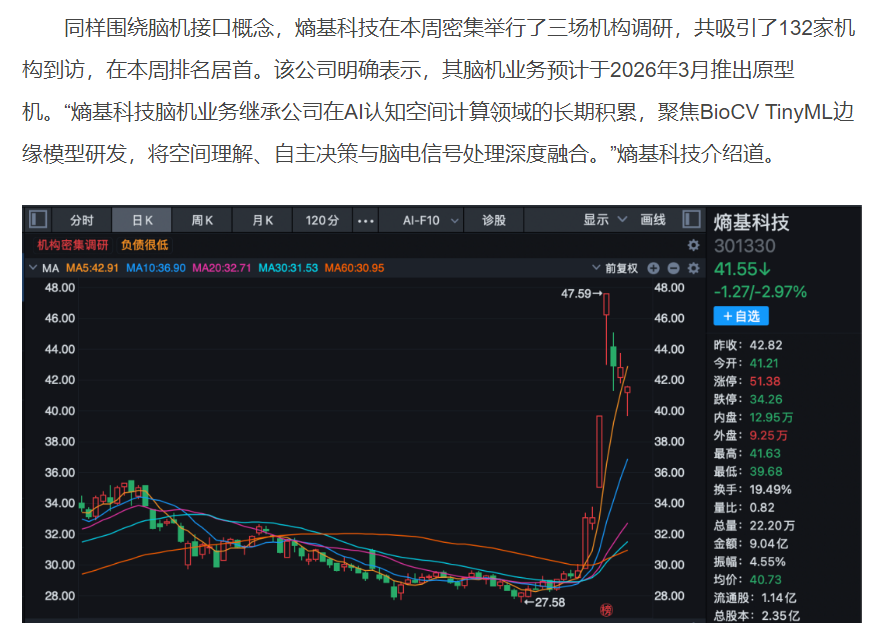
Task: Click the right sidebar panel toggle icon
Action: coord(691,220)
